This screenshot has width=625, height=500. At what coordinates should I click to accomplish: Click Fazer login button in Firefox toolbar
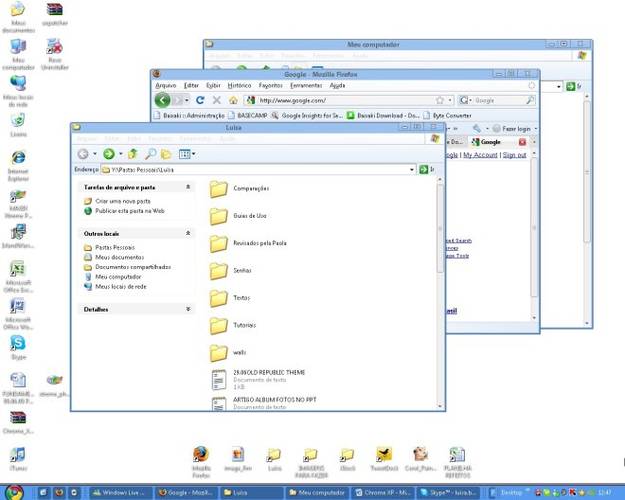click(511, 128)
